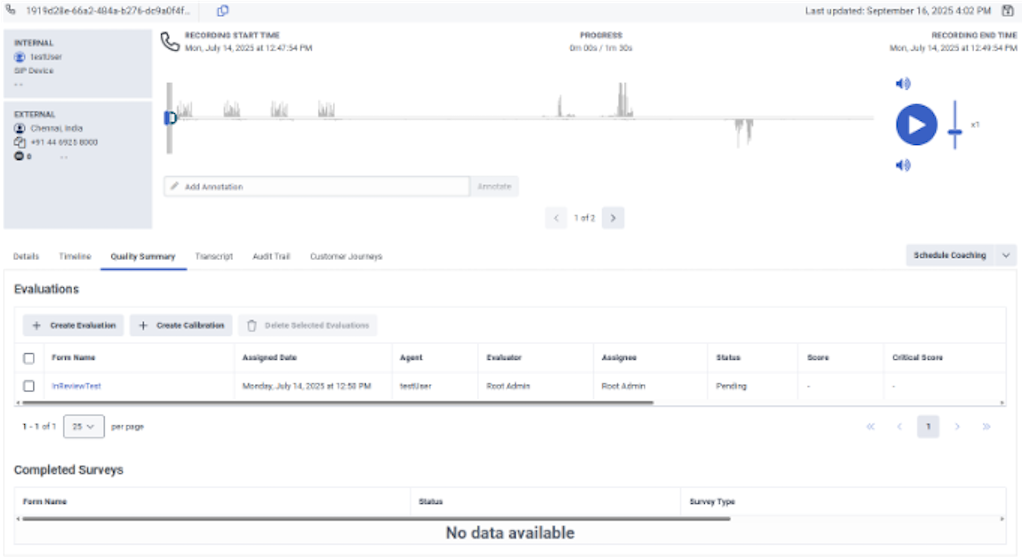Select all evaluations header checkbox
Viewport: 1022px width, 560px height.
[x=29, y=358]
